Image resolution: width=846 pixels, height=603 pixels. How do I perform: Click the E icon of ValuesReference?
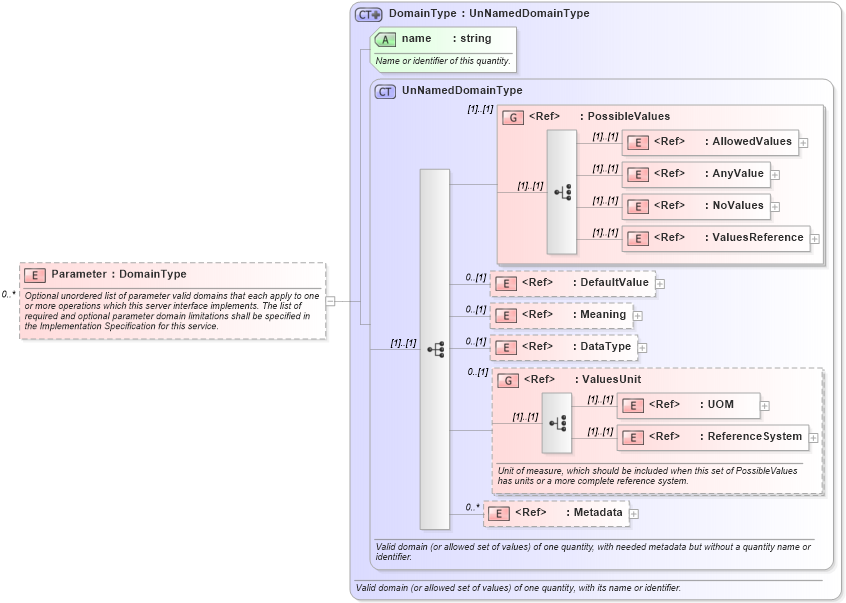coord(638,238)
